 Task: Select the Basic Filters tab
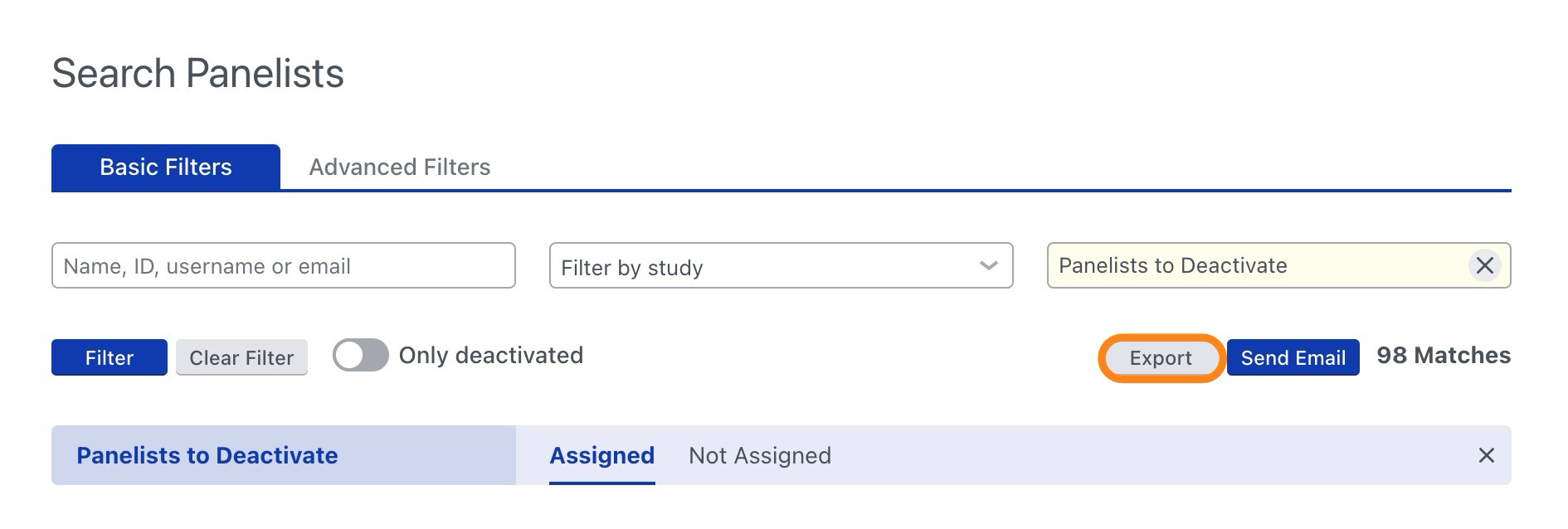tap(166, 167)
